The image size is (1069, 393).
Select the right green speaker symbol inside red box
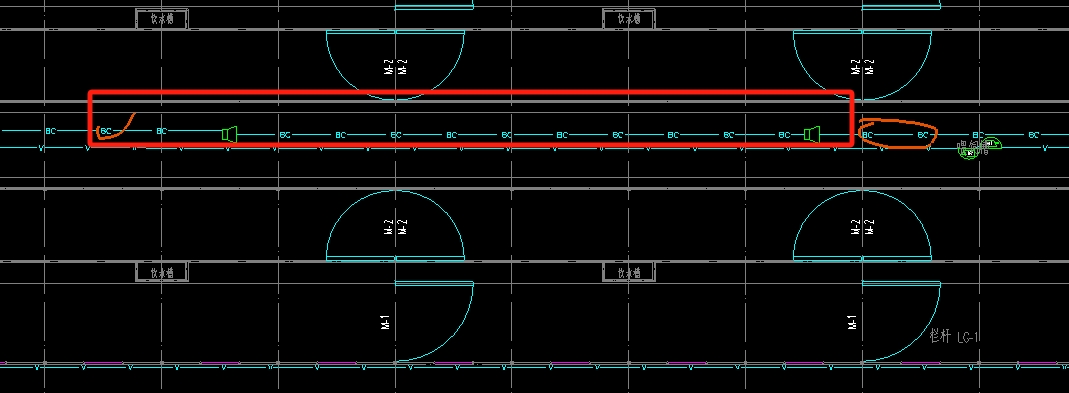(811, 134)
